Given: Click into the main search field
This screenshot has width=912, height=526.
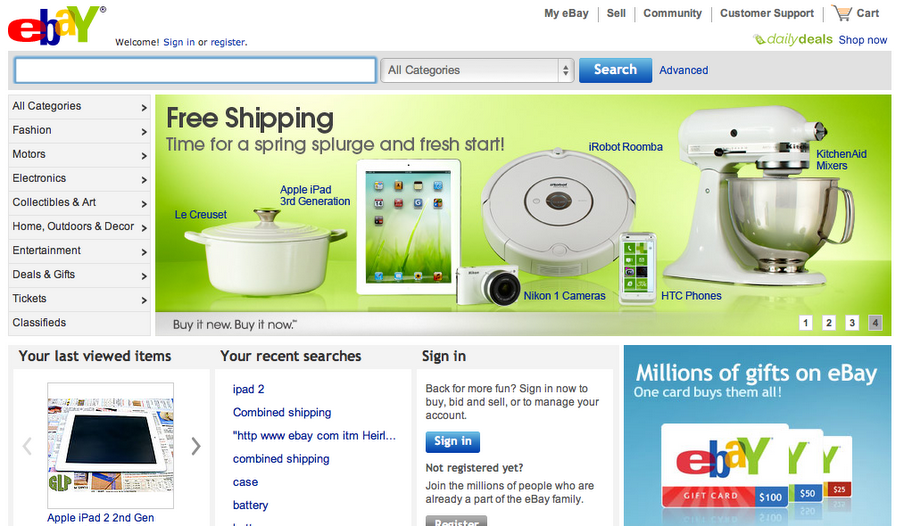Looking at the screenshot, I should pos(195,70).
